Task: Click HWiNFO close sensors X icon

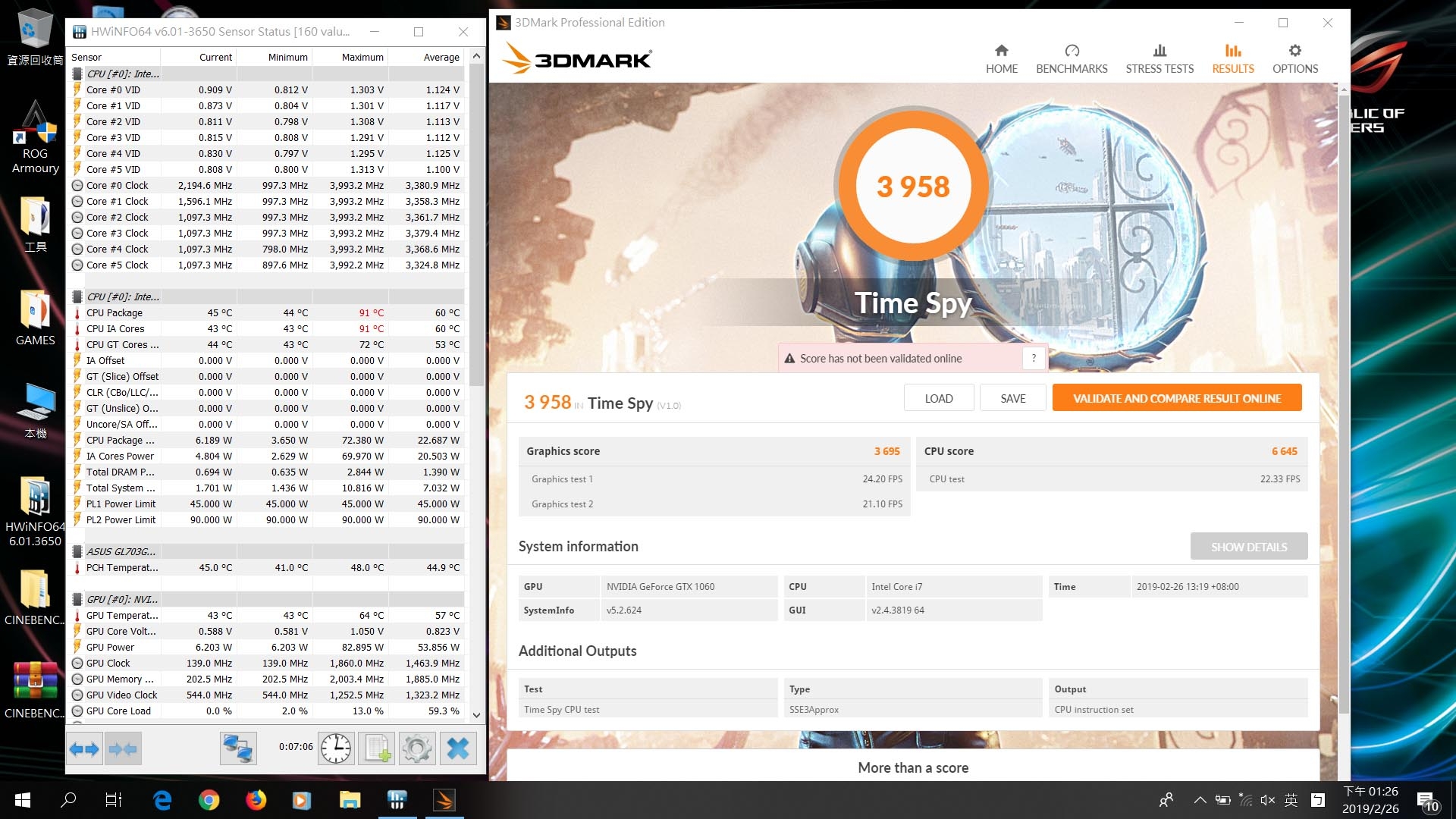Action: click(x=458, y=749)
